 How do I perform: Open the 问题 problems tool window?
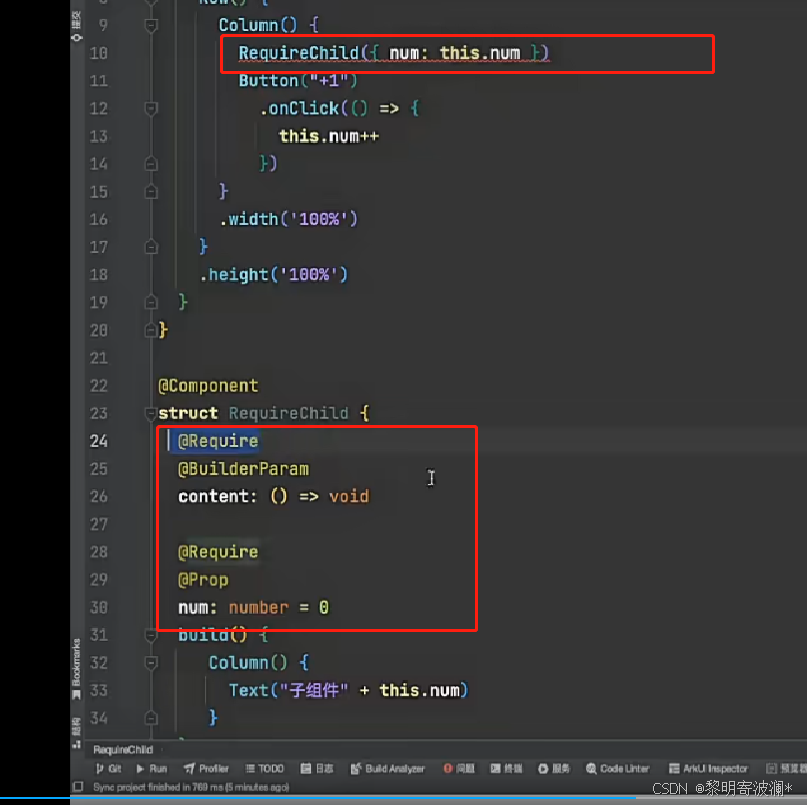459,768
